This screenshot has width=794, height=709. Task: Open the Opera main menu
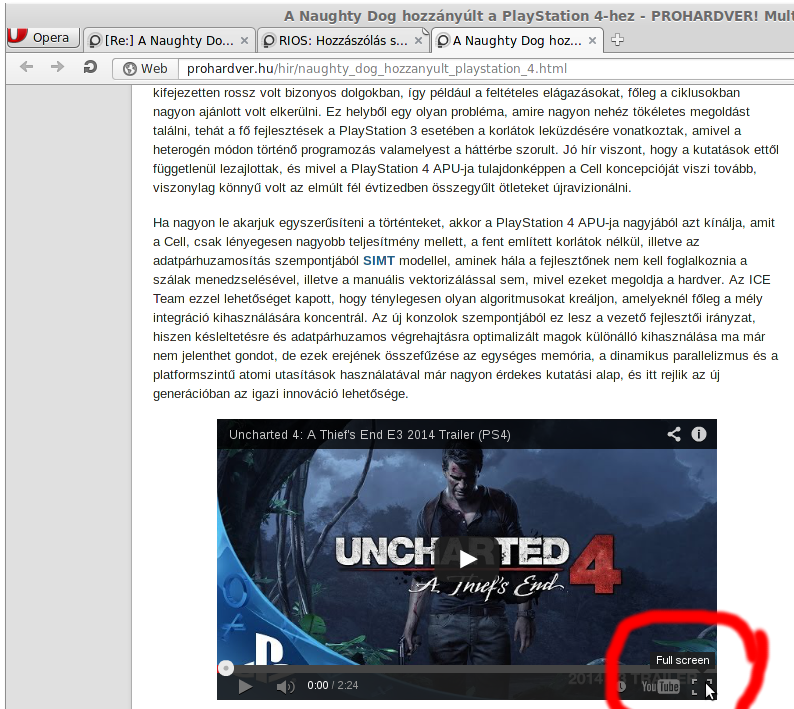coord(43,38)
